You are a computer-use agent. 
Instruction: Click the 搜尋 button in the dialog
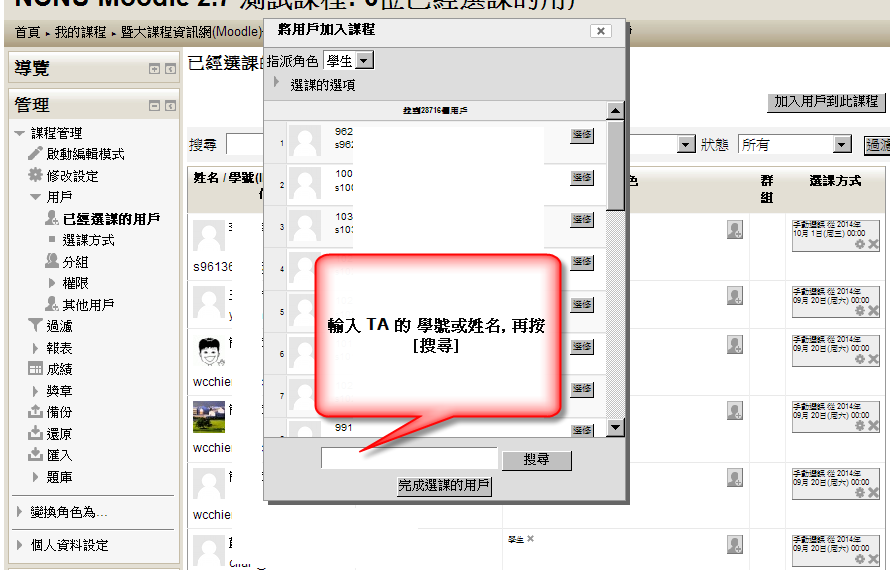click(x=536, y=460)
